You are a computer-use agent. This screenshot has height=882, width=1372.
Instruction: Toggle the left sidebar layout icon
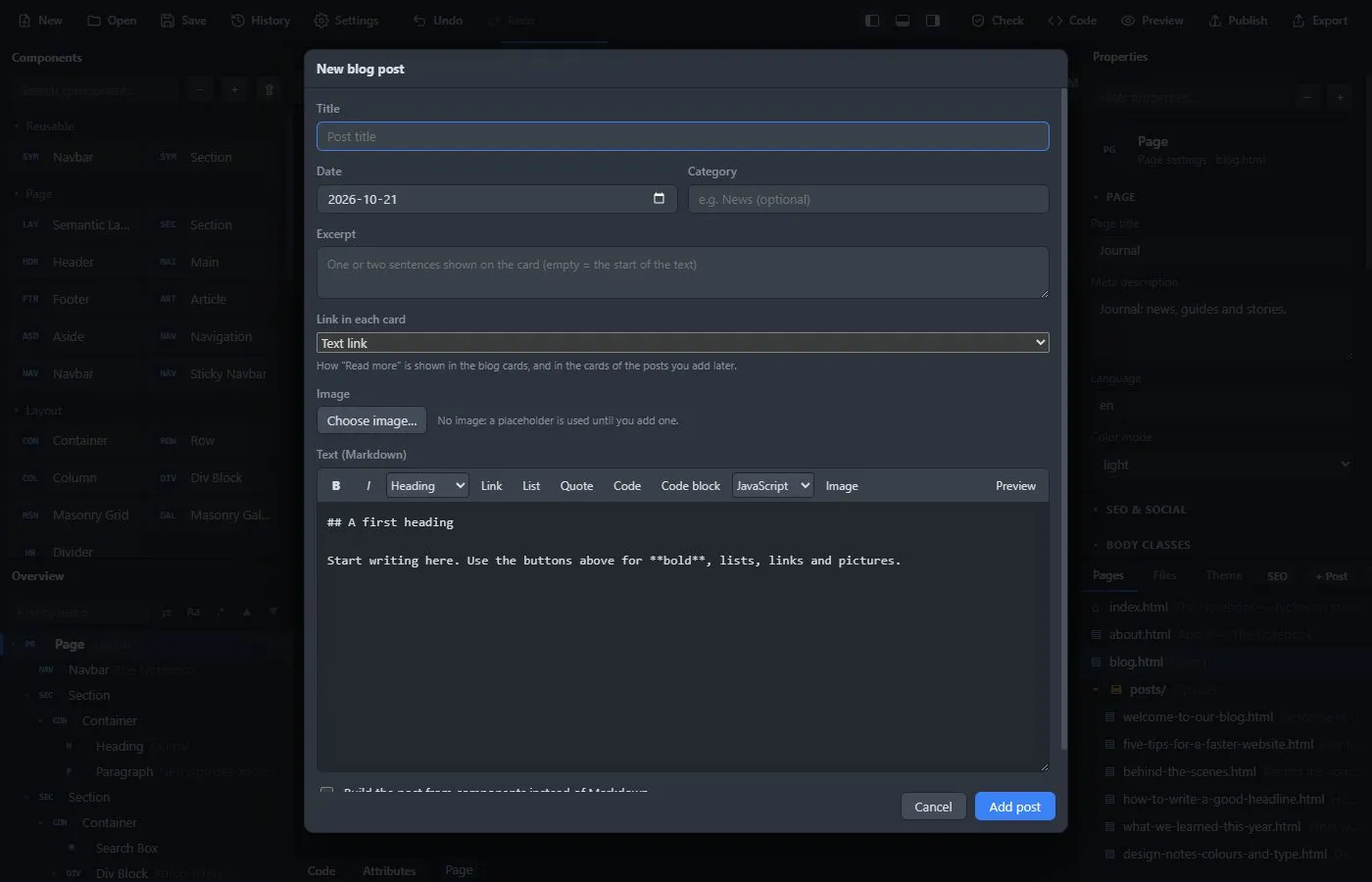872,21
